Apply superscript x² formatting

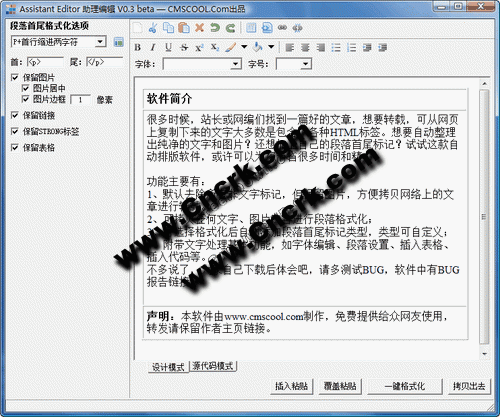tap(199, 48)
